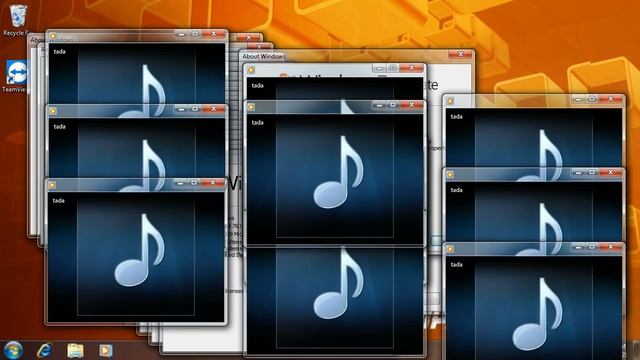
Task: Click 'tada' in front player over About Windows
Action: coord(258,122)
